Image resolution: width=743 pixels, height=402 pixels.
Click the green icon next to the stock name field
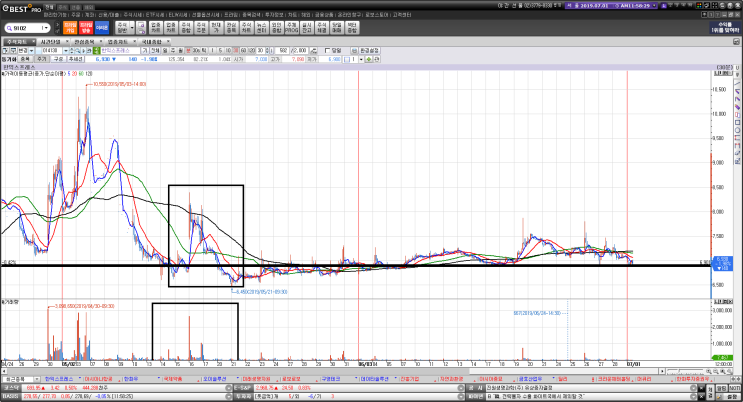pos(96,50)
